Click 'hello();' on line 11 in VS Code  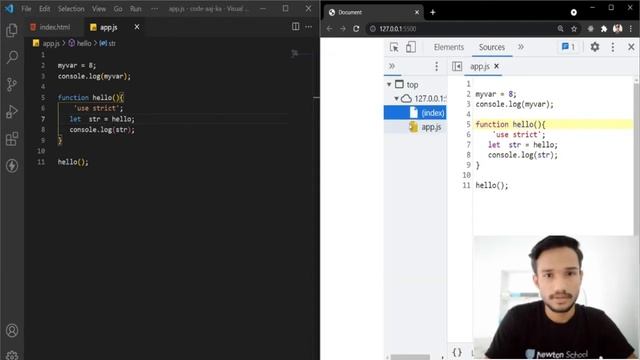click(73, 162)
